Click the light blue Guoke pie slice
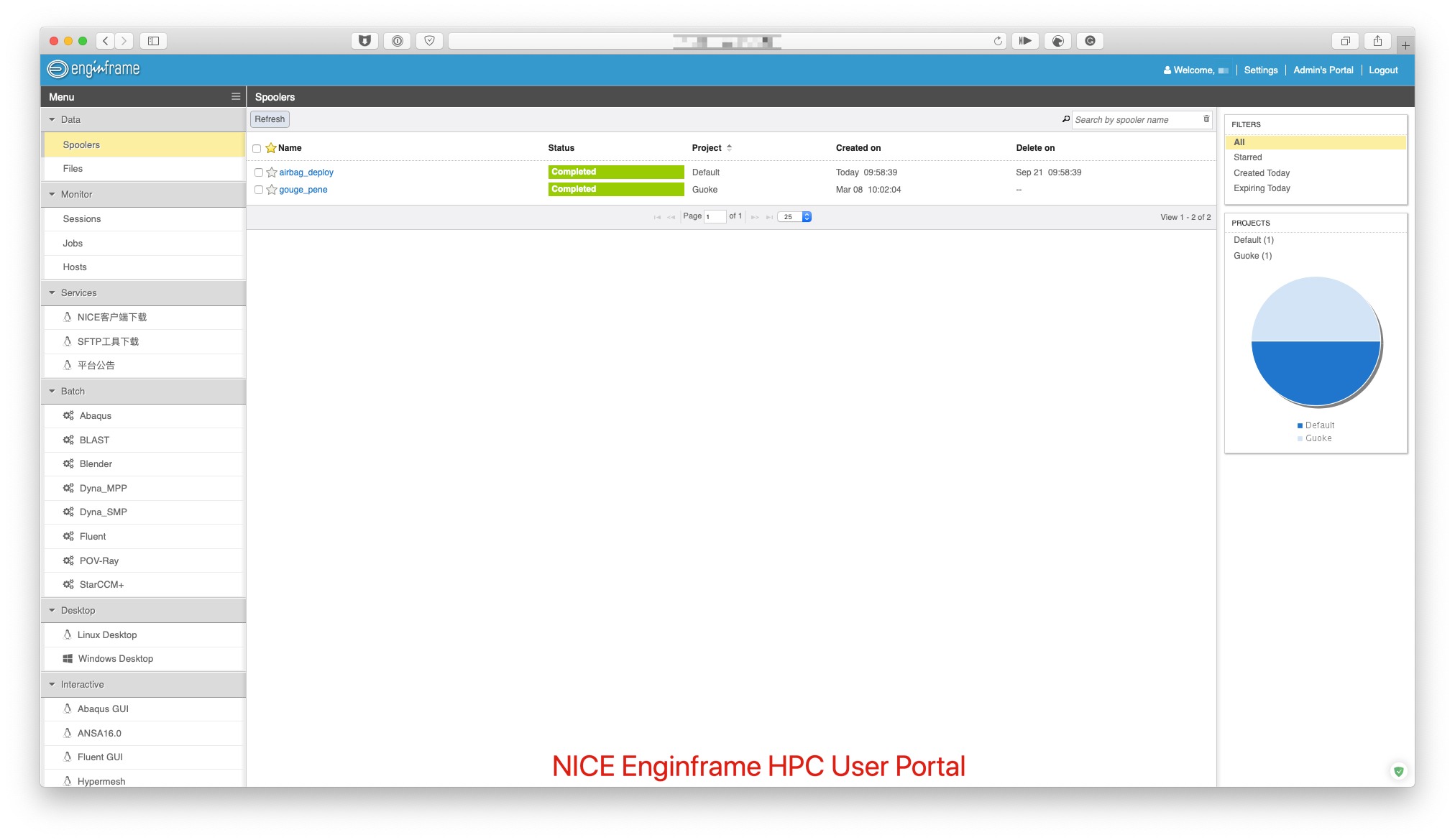The height and width of the screenshot is (840, 1455). click(x=1316, y=309)
